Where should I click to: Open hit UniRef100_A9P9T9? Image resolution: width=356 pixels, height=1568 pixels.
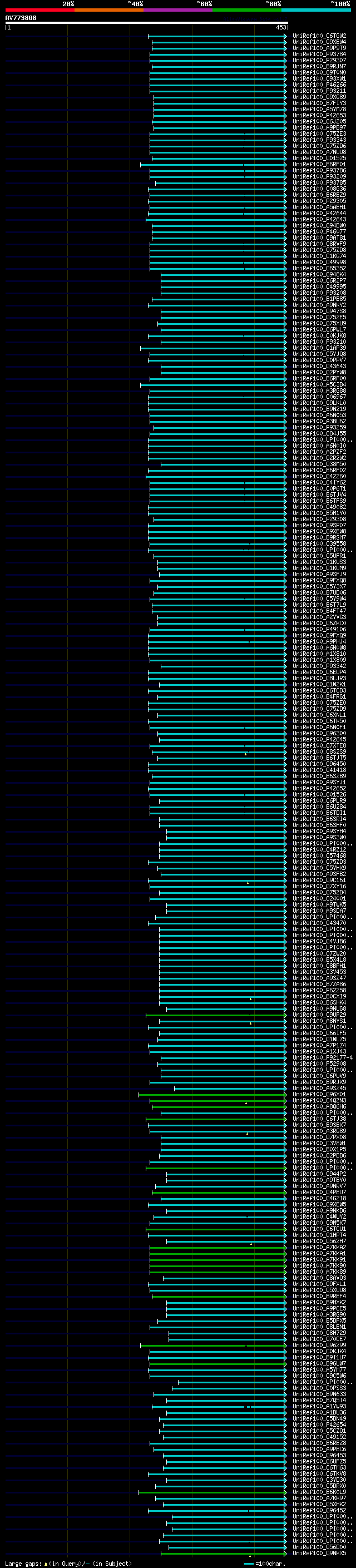(x=319, y=48)
